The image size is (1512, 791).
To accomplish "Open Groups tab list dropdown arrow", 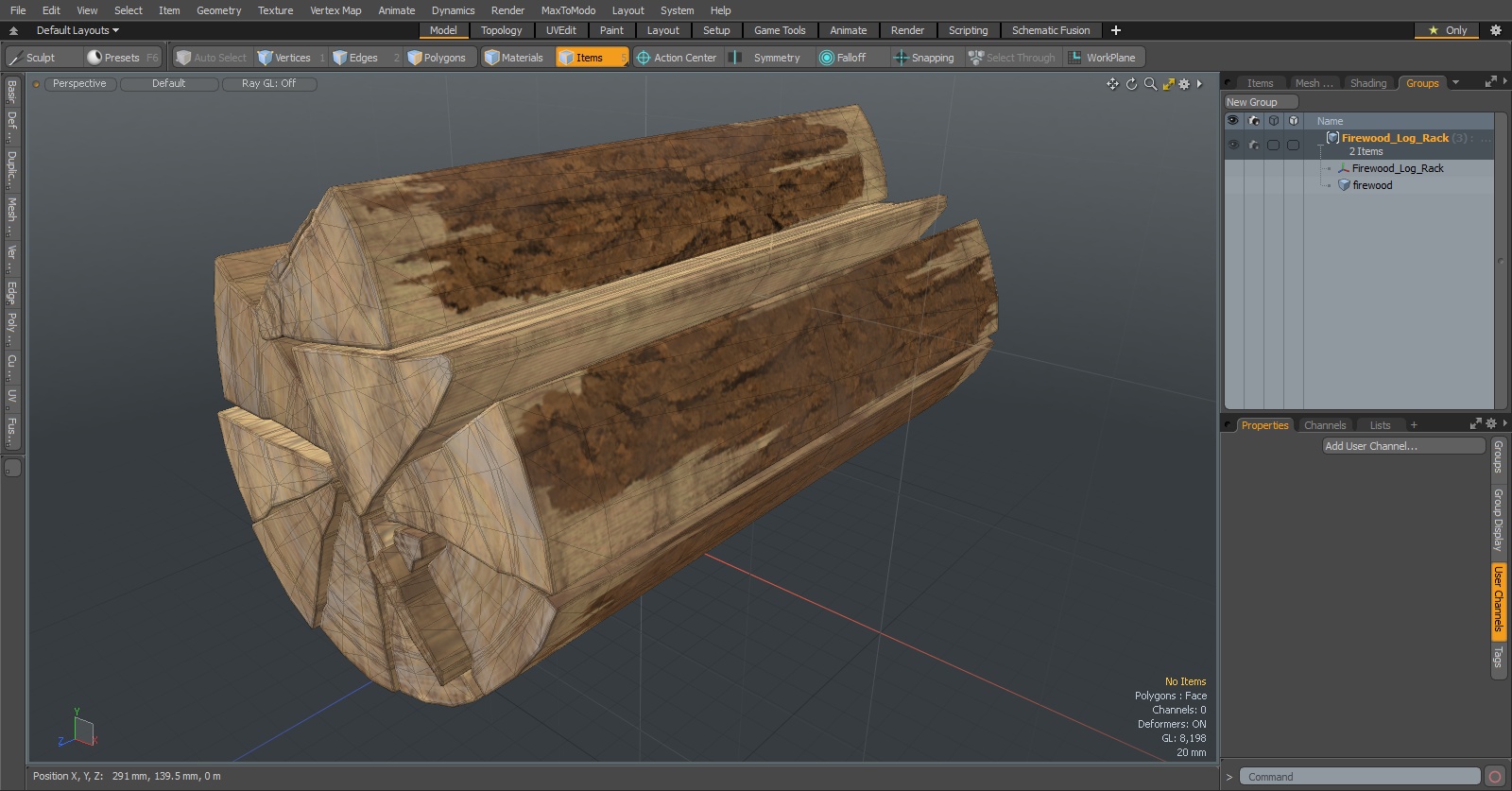I will point(1455,83).
